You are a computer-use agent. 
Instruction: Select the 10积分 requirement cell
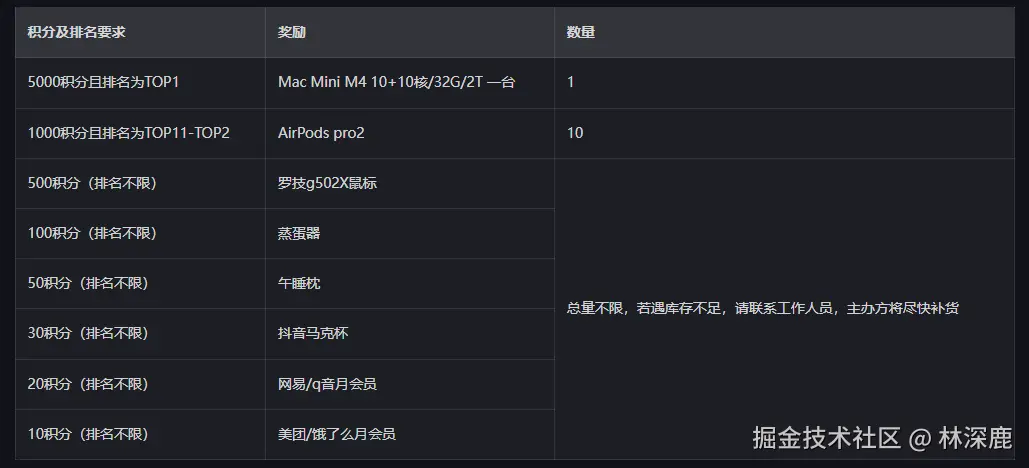click(x=88, y=434)
